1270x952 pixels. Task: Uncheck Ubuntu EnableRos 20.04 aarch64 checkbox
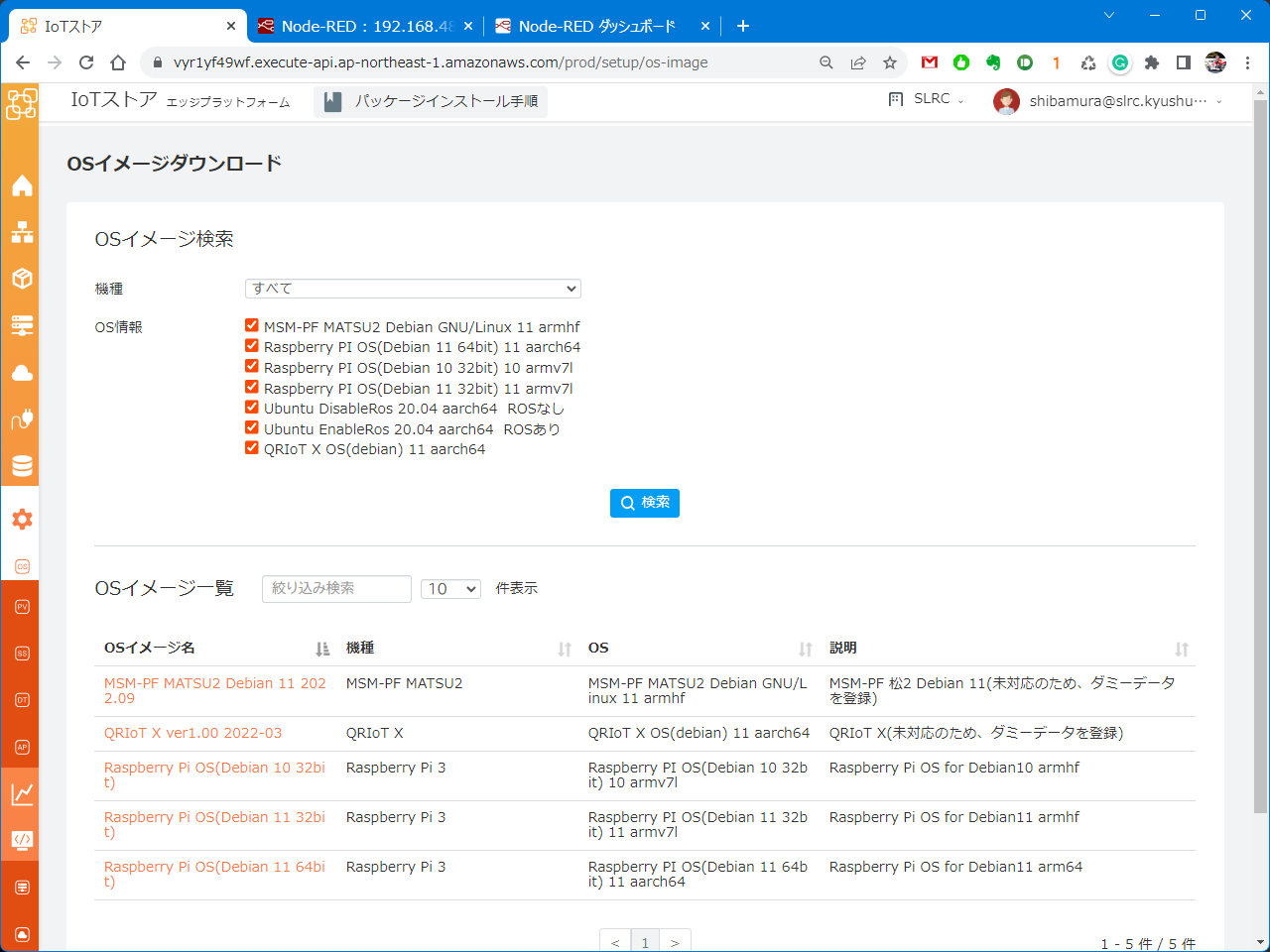point(252,427)
